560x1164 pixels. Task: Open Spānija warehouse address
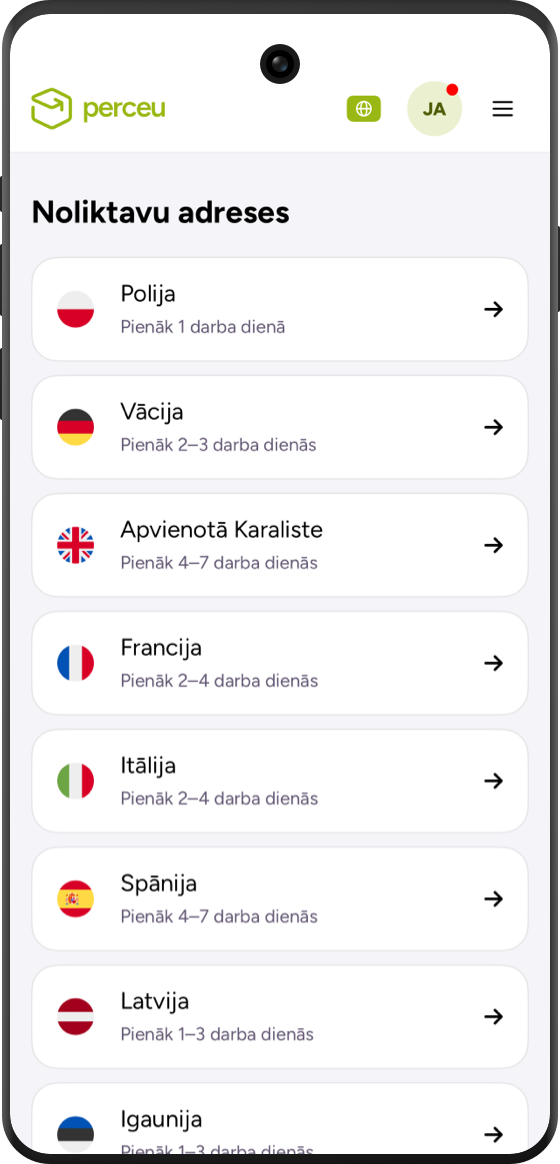(x=280, y=899)
